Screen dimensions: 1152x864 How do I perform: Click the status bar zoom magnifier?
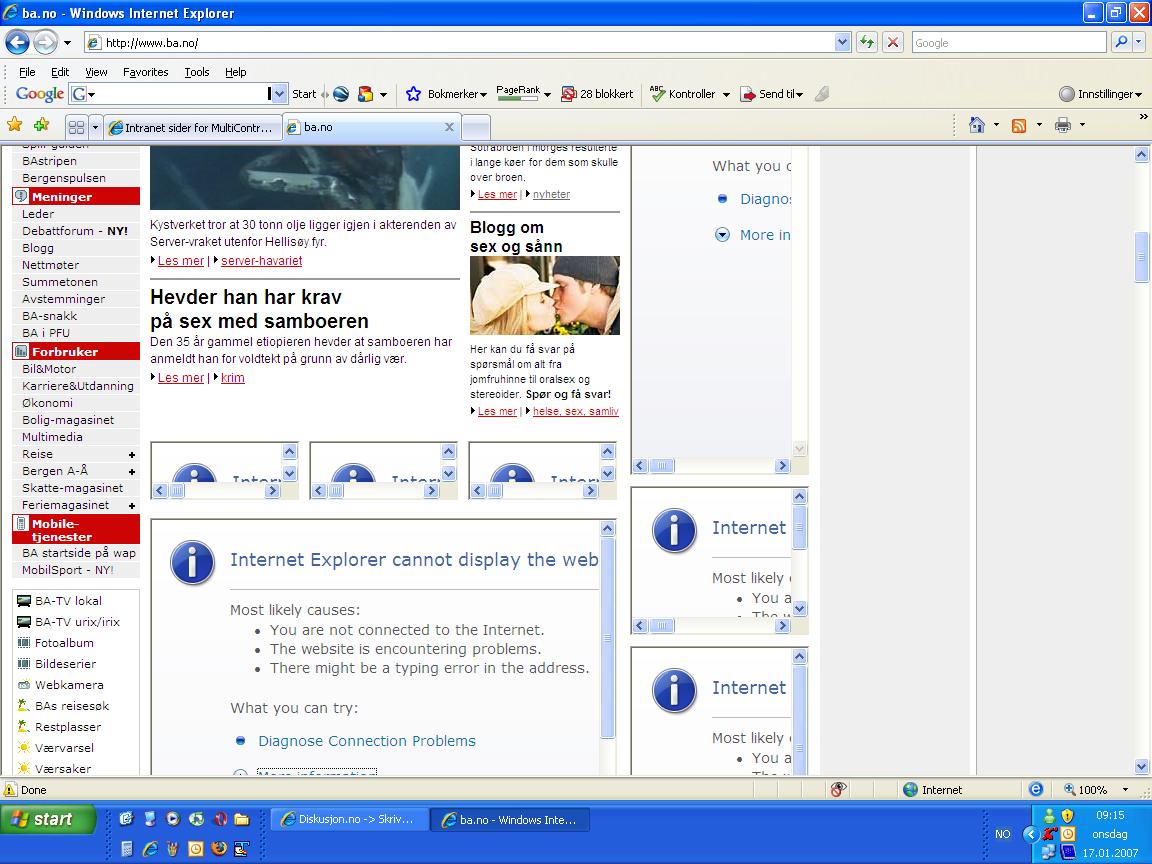pos(1070,790)
